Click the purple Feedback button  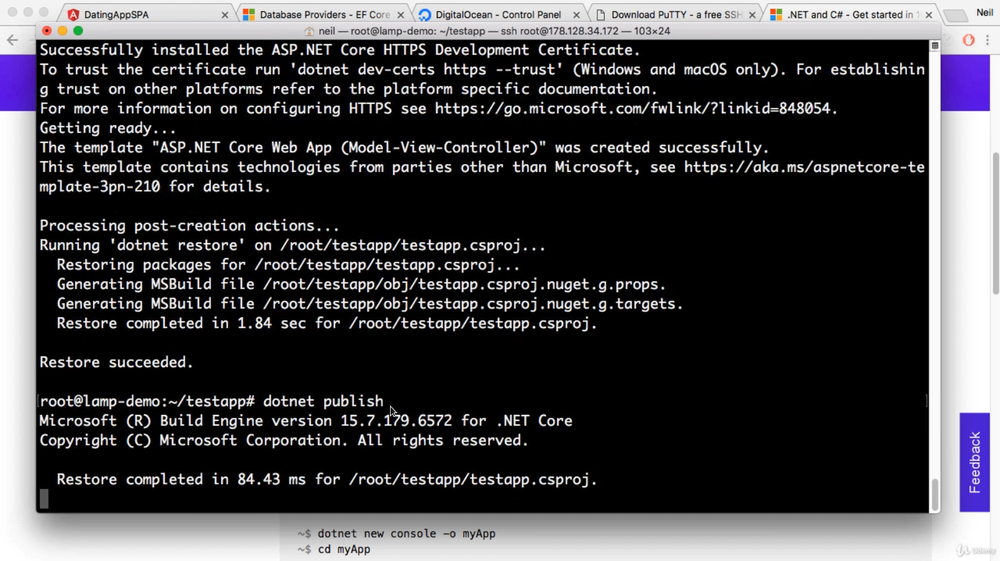(x=975, y=462)
